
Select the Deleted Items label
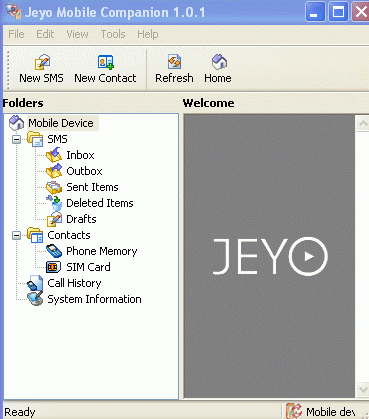tap(100, 203)
